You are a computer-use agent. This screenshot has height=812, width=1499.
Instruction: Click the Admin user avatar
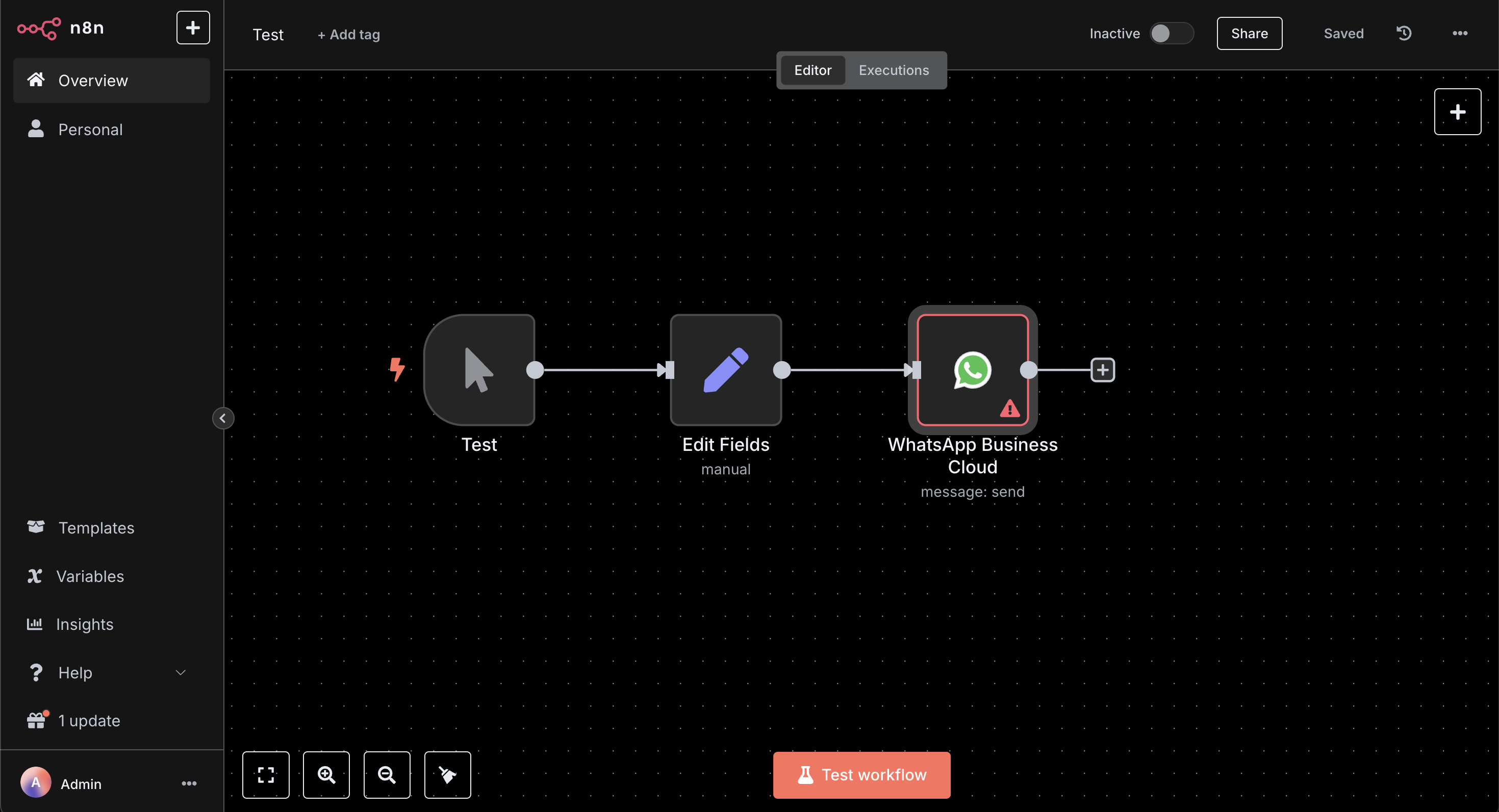(36, 783)
